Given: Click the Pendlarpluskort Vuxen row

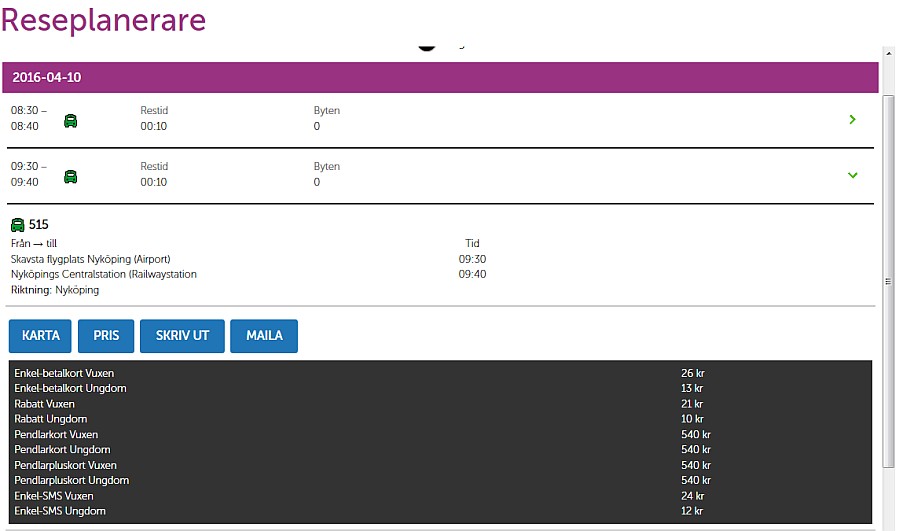Looking at the screenshot, I should click(x=440, y=465).
